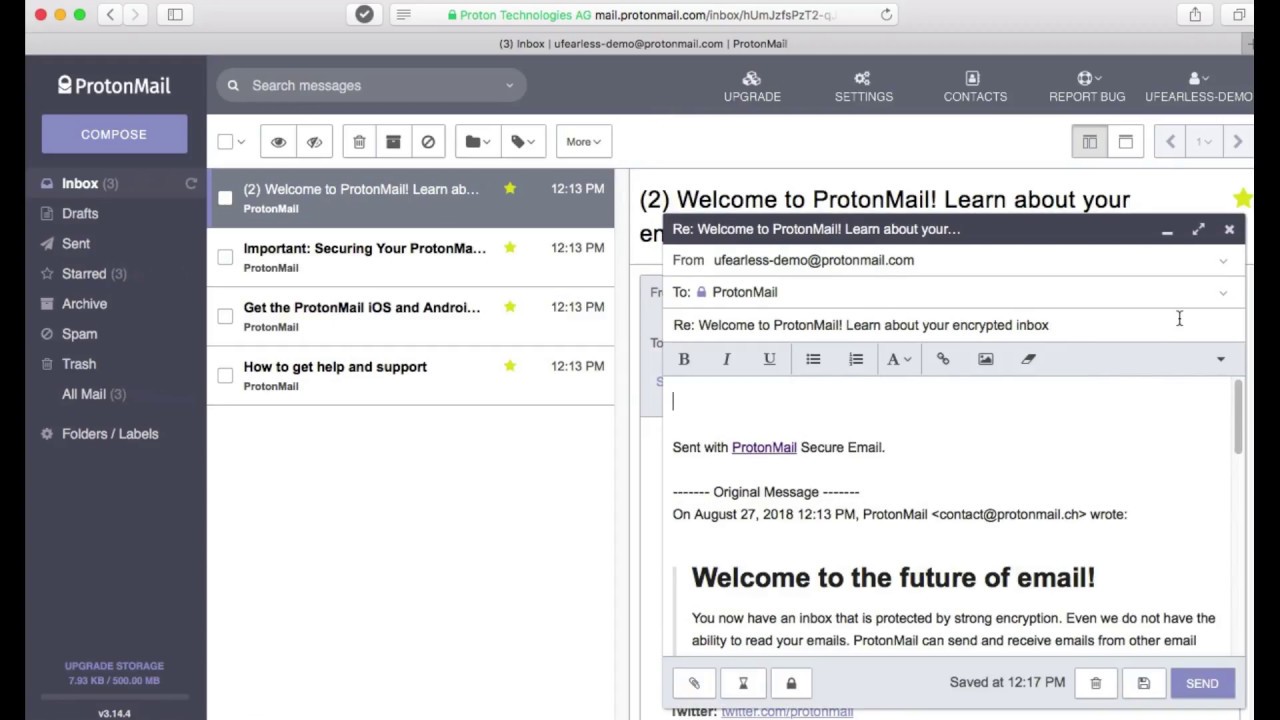
Task: Clear formatting with eraser icon
Action: coord(1028,359)
